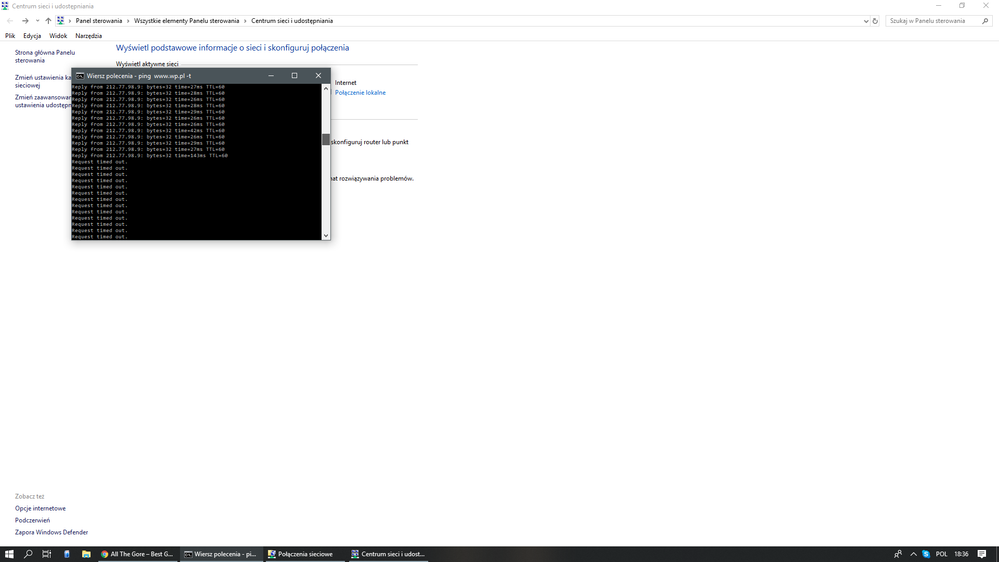Open taskbar search magnifier icon
Screen dimensions: 999x562
pos(28,553)
